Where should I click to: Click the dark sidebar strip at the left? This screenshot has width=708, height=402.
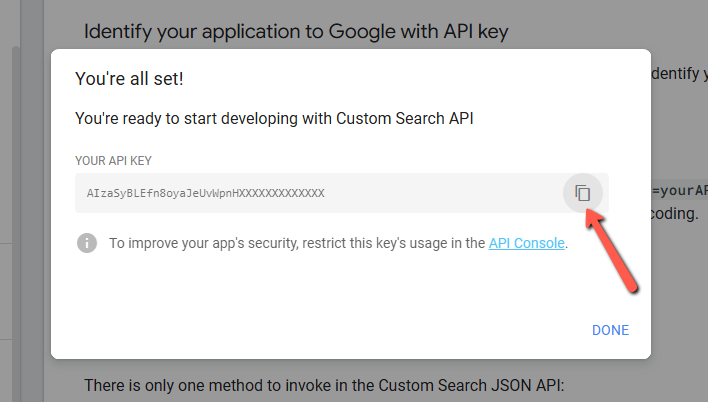click(x=32, y=201)
